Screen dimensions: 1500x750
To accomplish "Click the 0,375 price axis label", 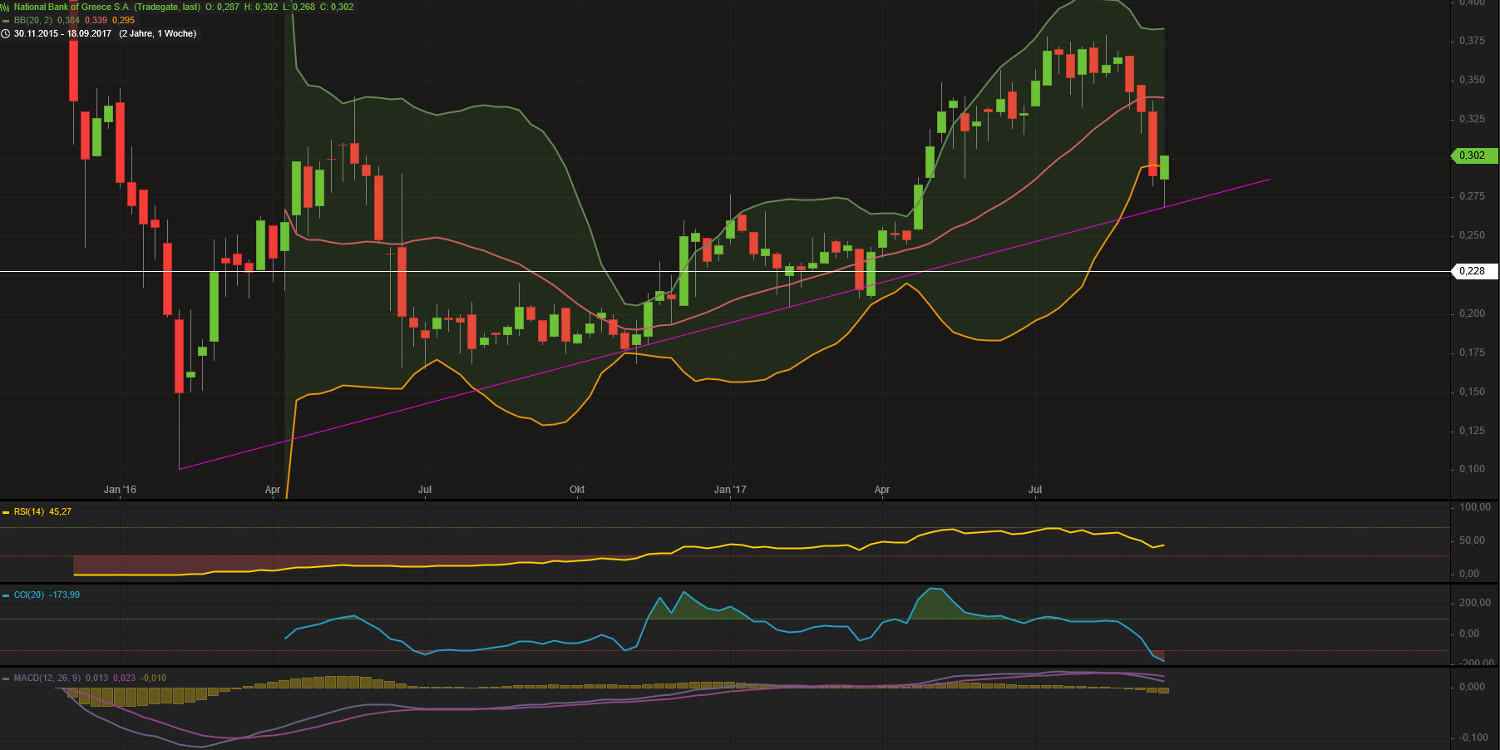I will pyautogui.click(x=1471, y=40).
